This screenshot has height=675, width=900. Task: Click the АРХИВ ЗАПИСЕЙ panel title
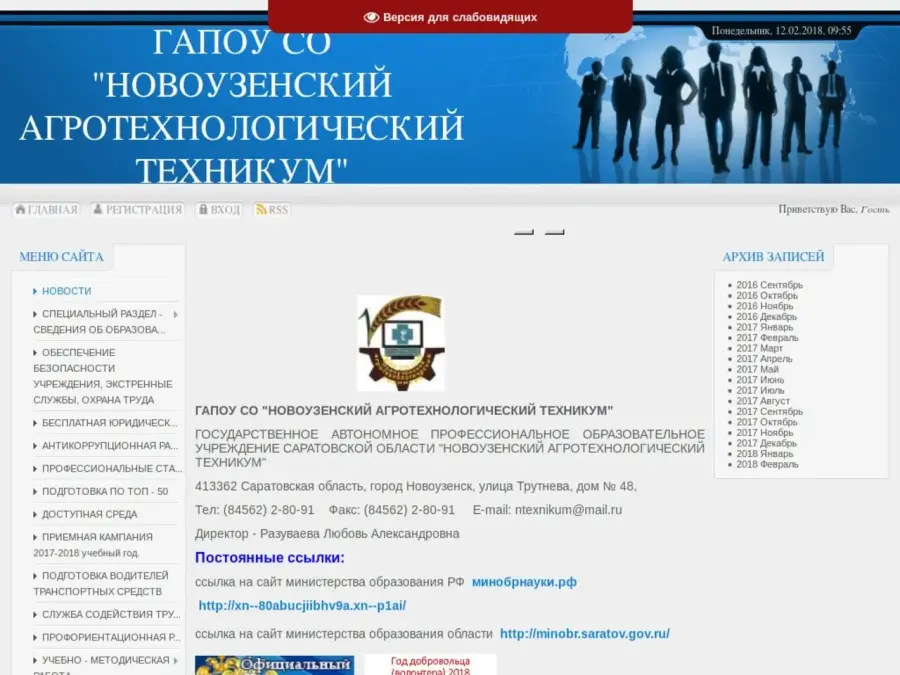point(773,257)
